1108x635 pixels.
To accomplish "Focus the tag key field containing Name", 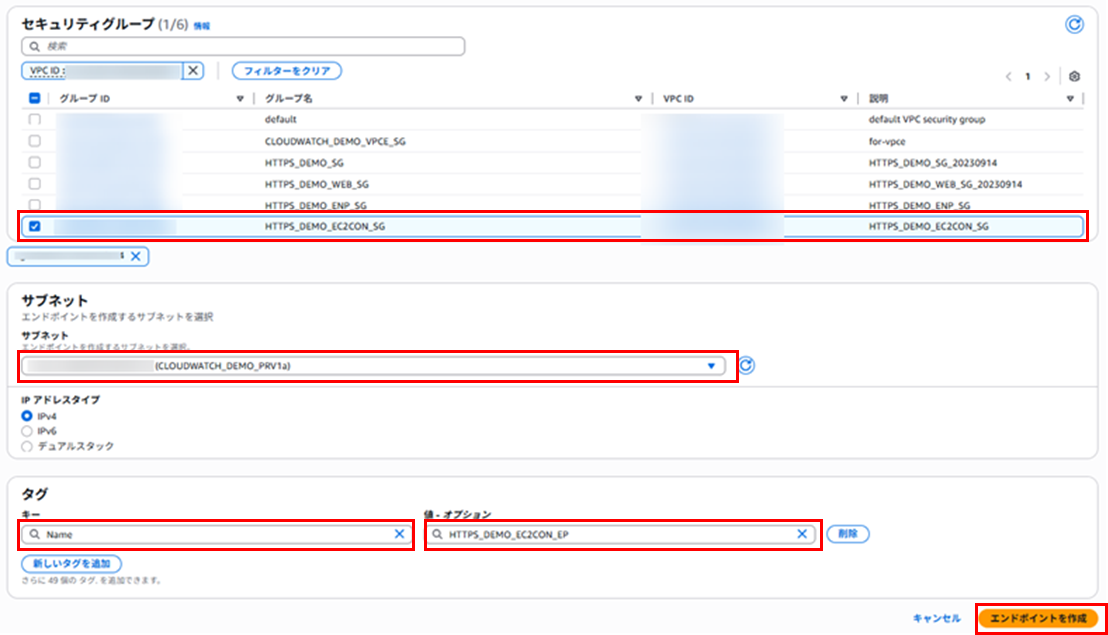I will point(217,534).
